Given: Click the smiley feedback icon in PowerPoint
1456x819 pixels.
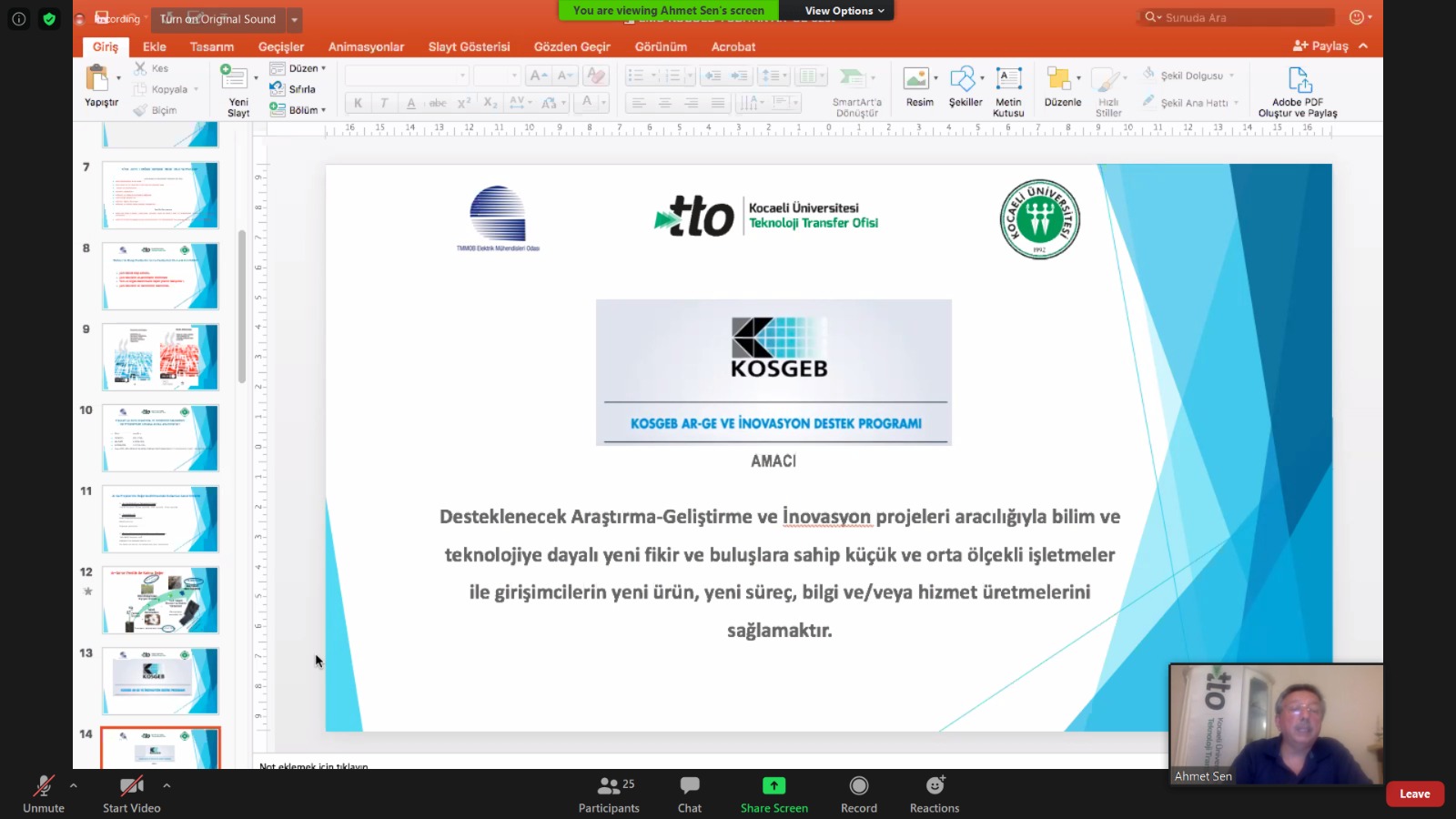Looking at the screenshot, I should tap(1357, 17).
